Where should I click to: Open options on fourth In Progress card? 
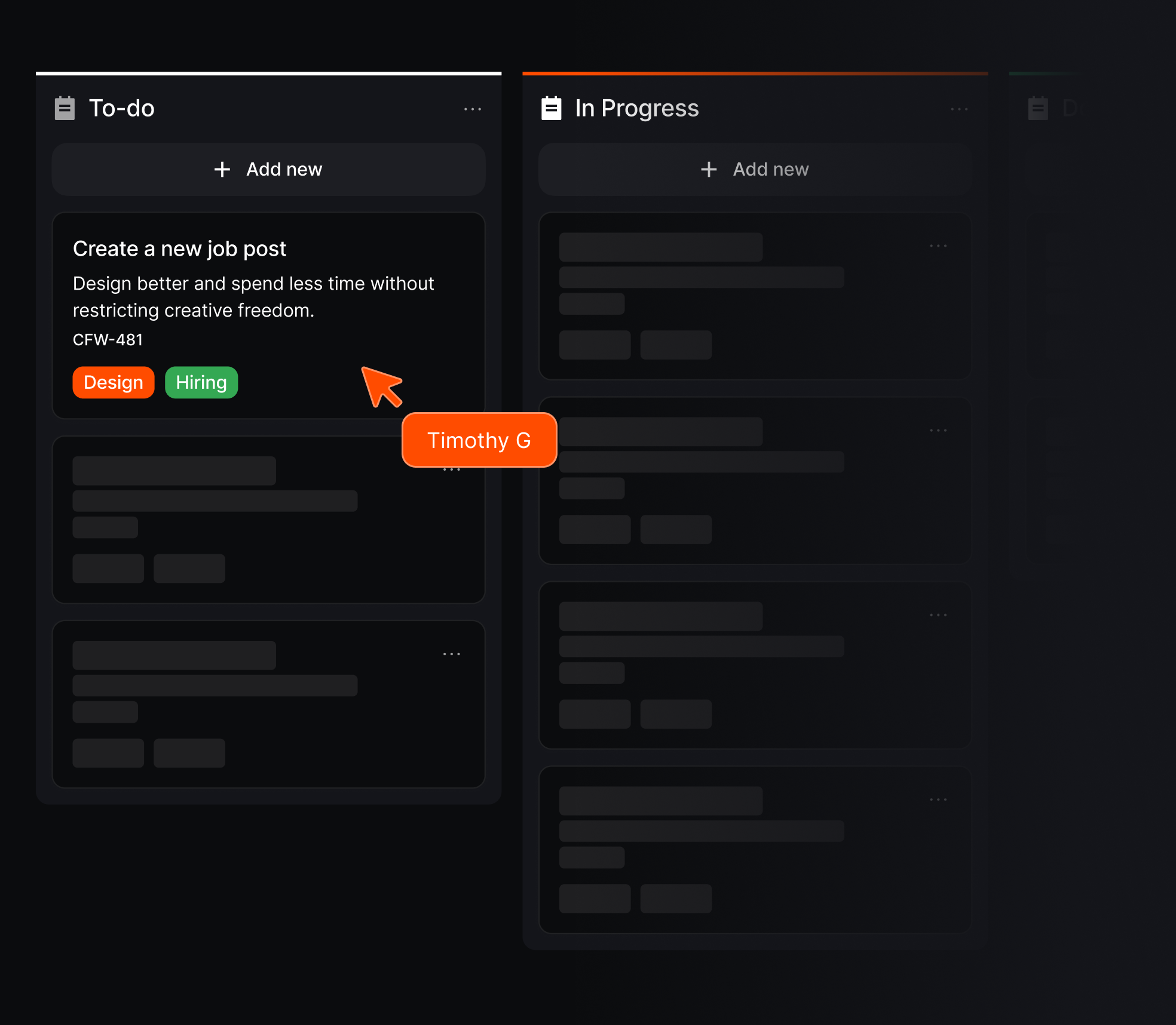(938, 800)
